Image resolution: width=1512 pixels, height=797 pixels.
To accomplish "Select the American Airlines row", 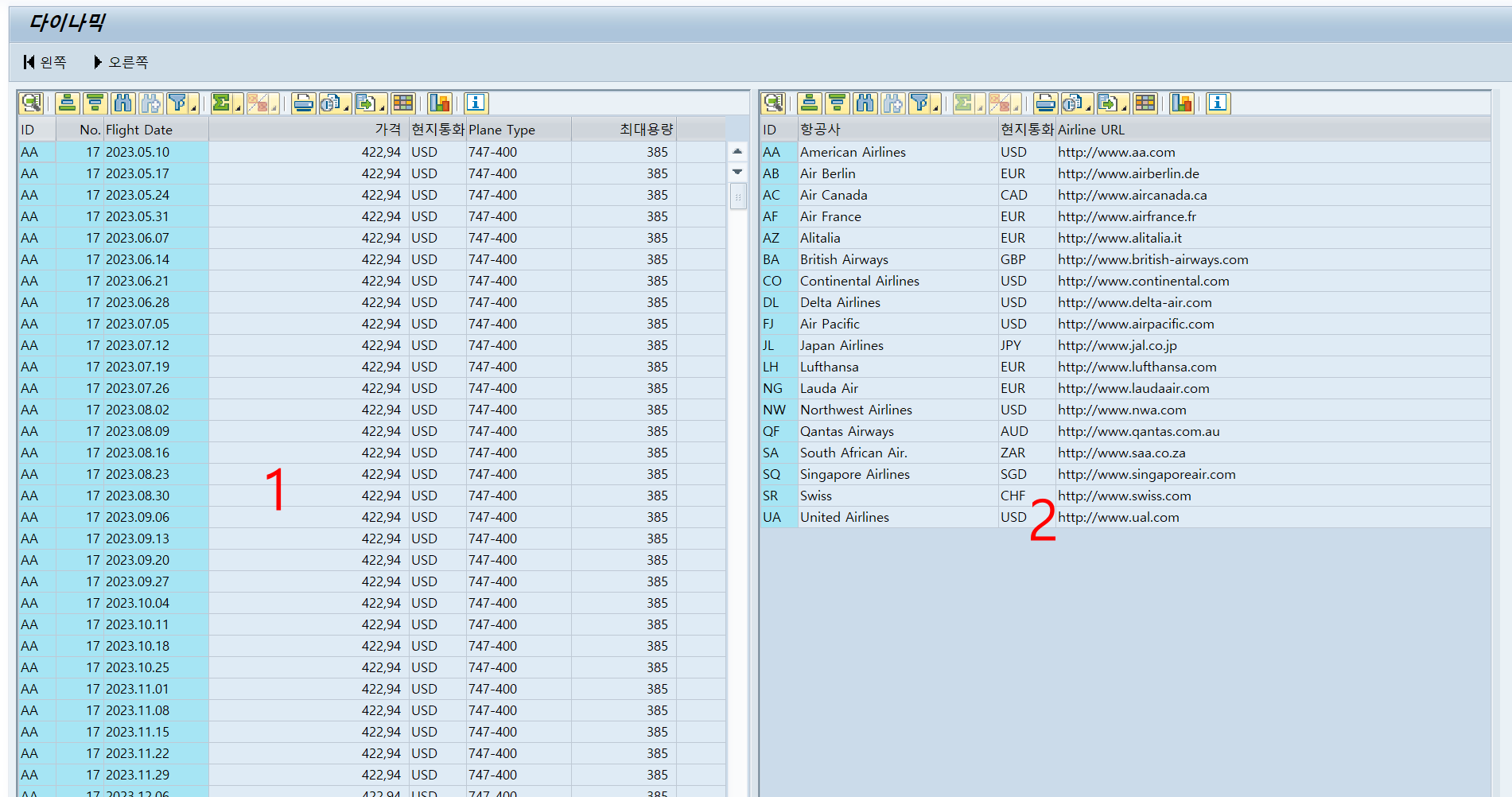I will point(1125,152).
